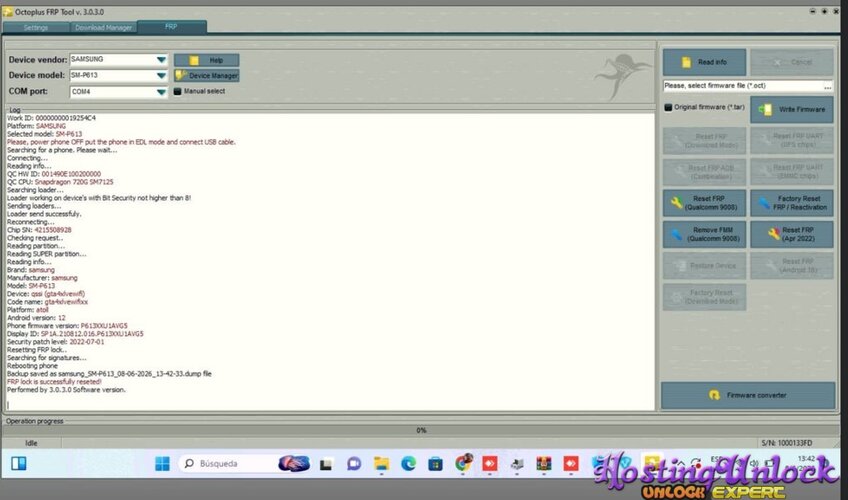Click the Remove FMM (Qualcomm 9008) button
The width and height of the screenshot is (848, 500).
(704, 234)
